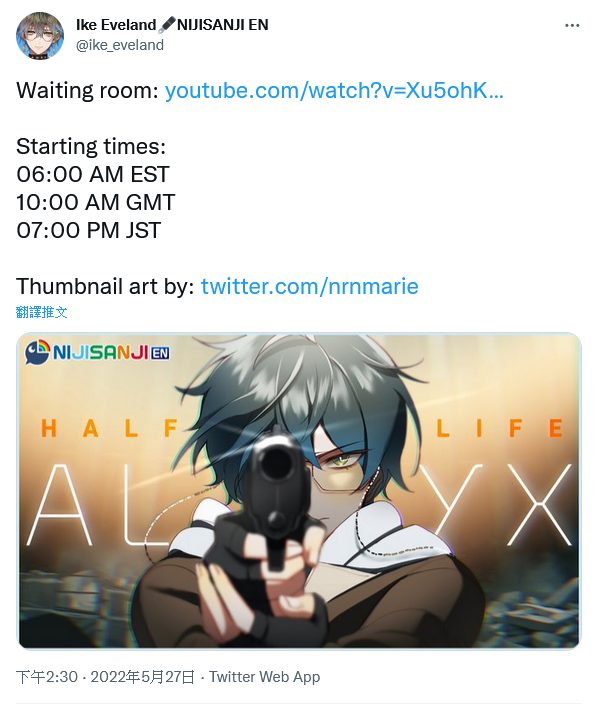This screenshot has height=704, width=598.
Task: Click the Twitter Web App source label
Action: click(264, 677)
